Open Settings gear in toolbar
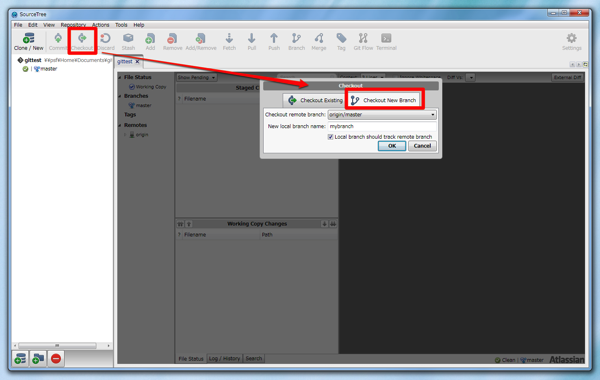 point(571,41)
